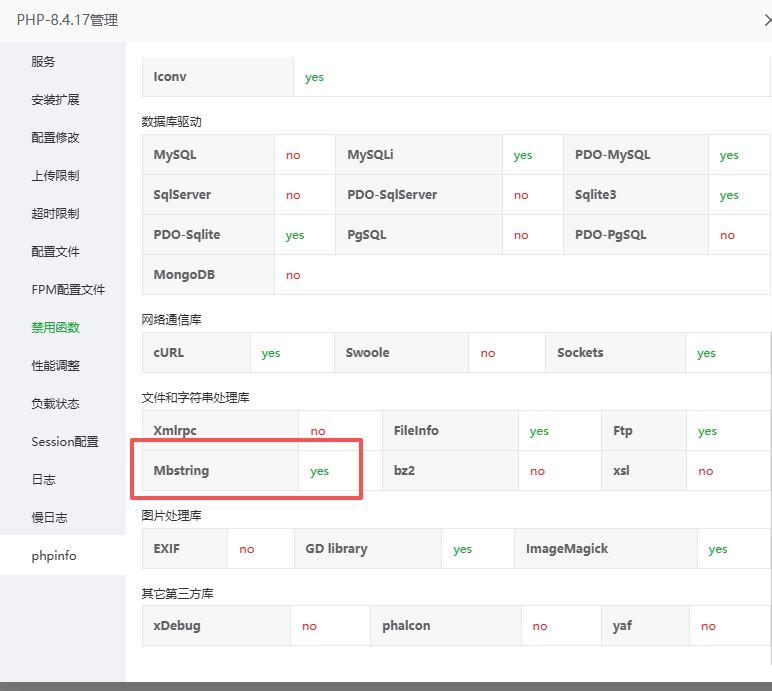Go to 性能调整 settings
The image size is (772, 691).
(55, 366)
